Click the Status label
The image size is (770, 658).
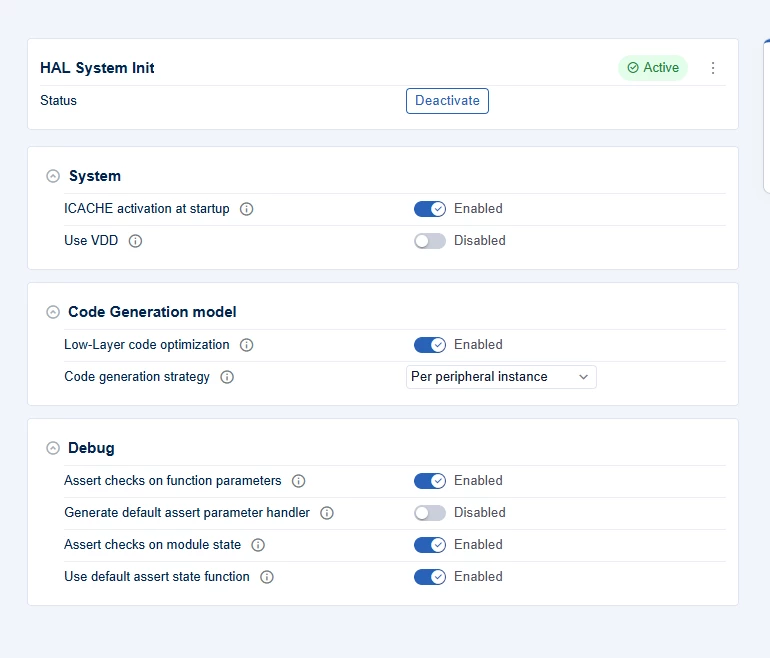pyautogui.click(x=58, y=101)
